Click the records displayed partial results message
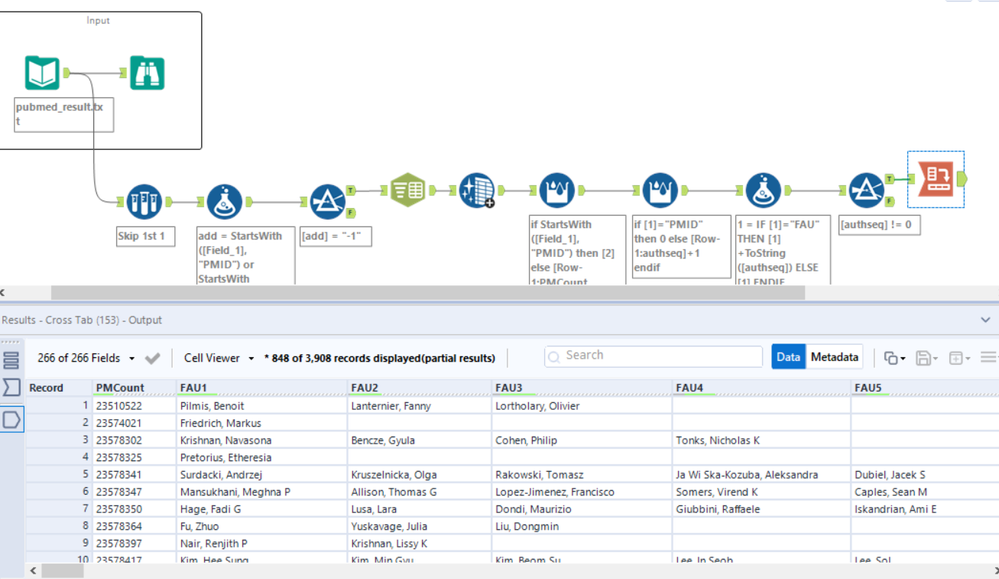Screen dimensions: 999x579 click(380, 358)
